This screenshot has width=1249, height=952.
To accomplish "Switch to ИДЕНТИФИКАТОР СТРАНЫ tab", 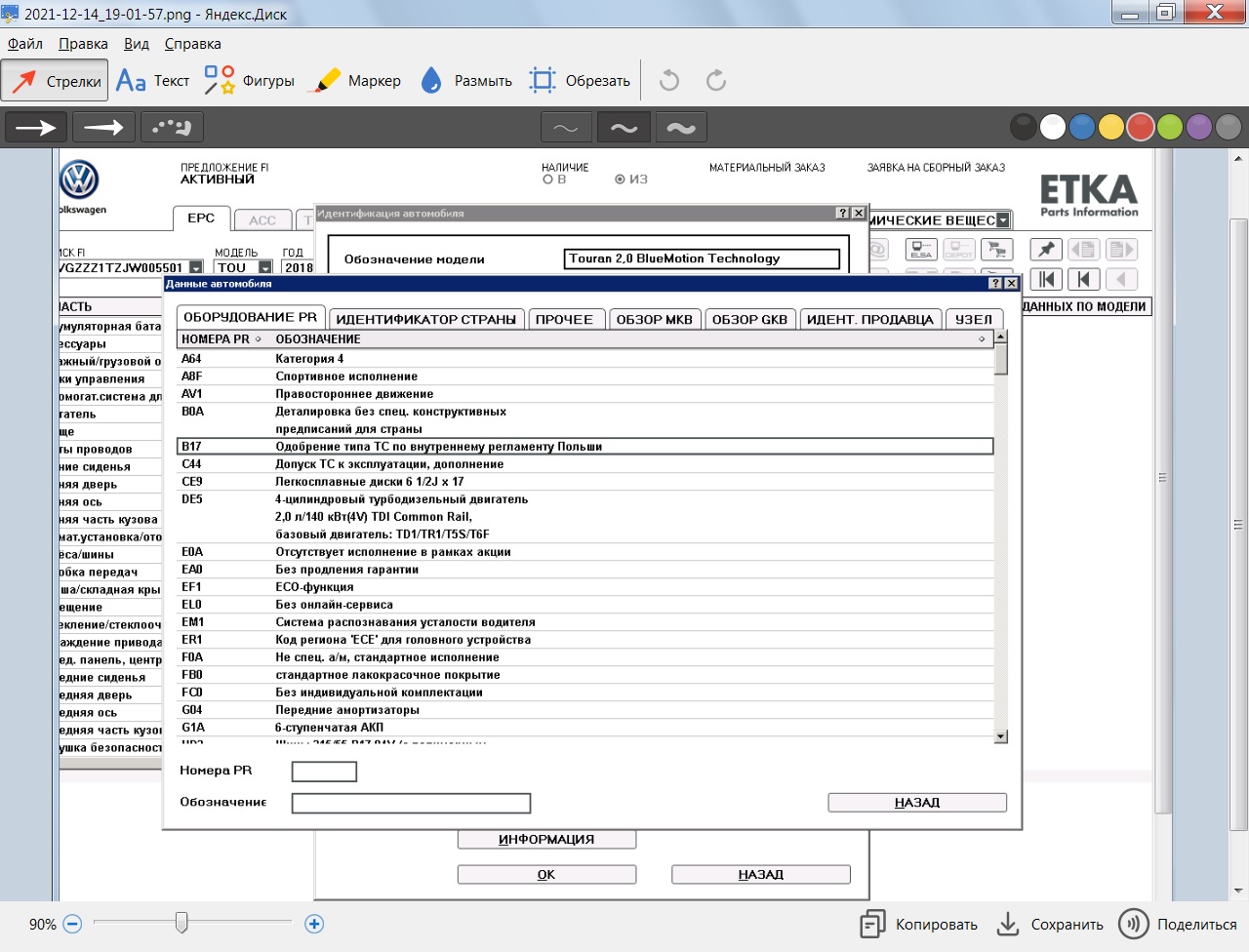I will (x=425, y=319).
